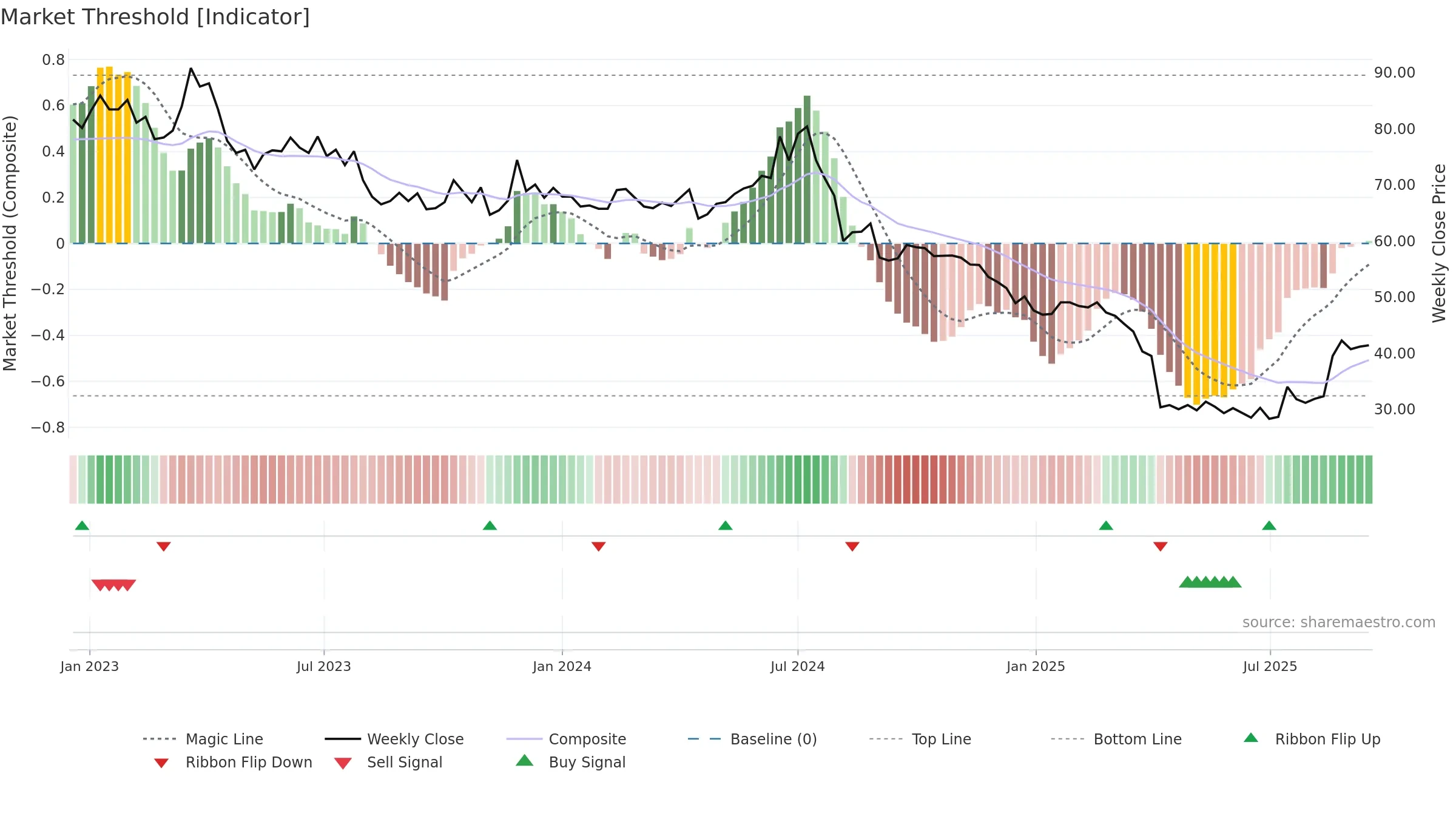Click the Market Threshold [Indicator] title
This screenshot has height=819, width=1456.
click(155, 17)
